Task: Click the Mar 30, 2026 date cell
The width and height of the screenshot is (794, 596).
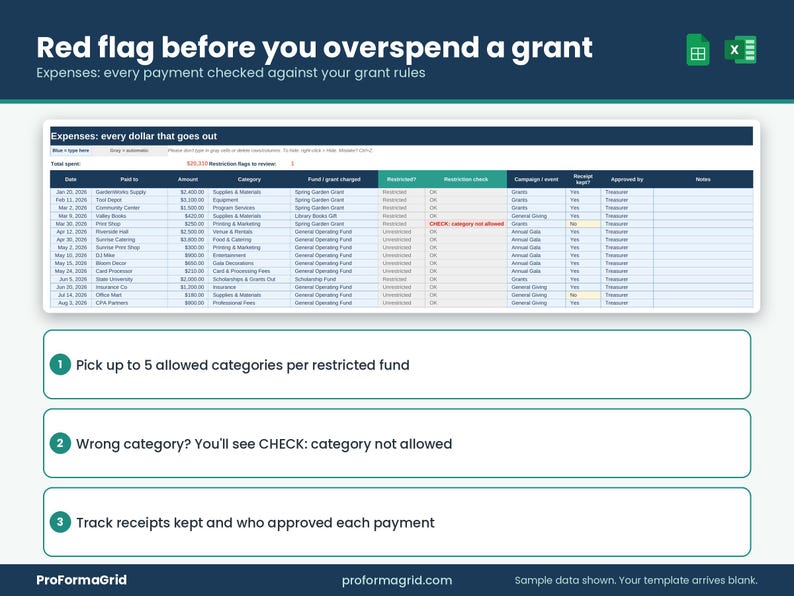Action: 71,224
